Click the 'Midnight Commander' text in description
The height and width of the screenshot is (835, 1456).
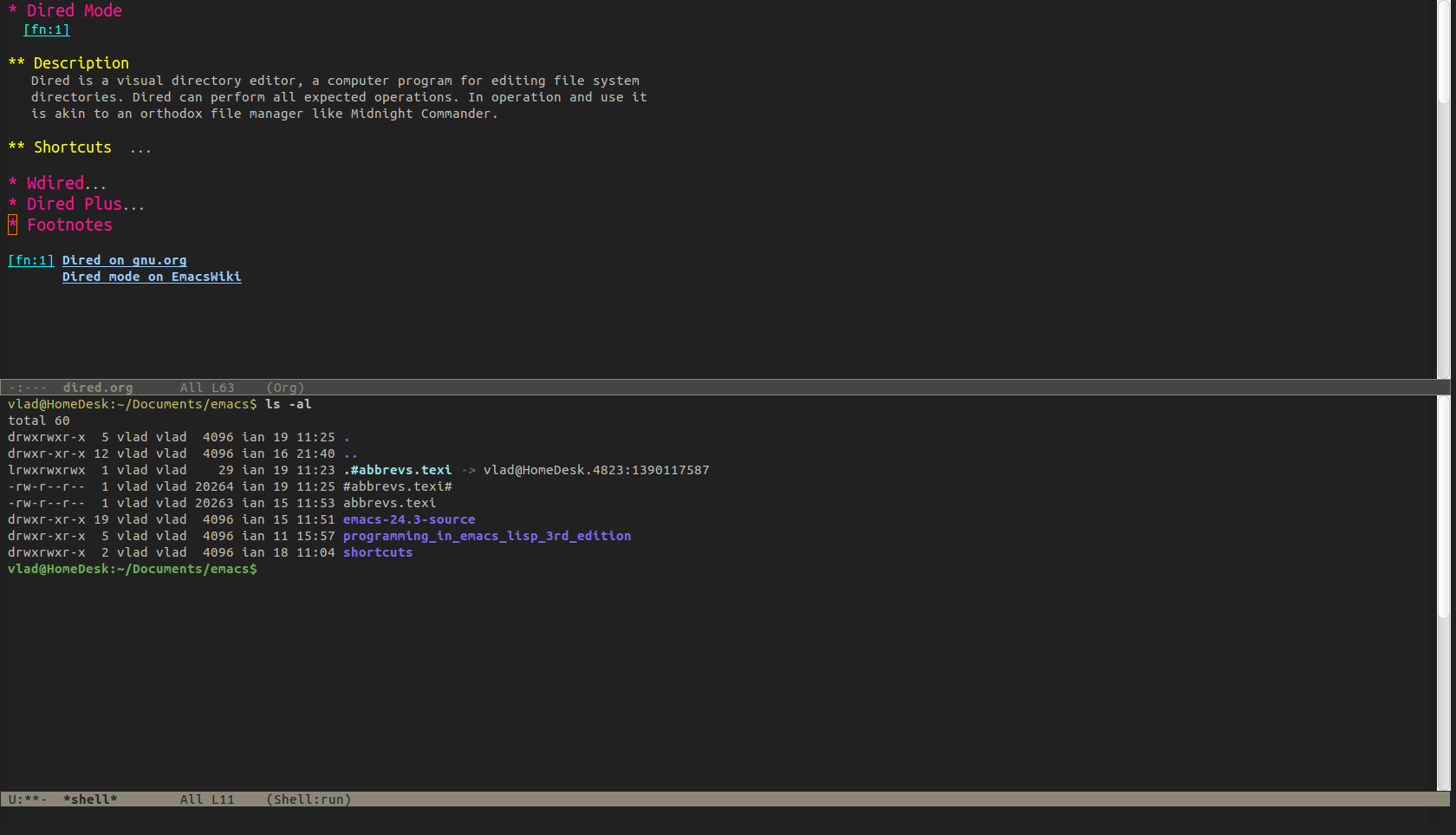click(420, 114)
